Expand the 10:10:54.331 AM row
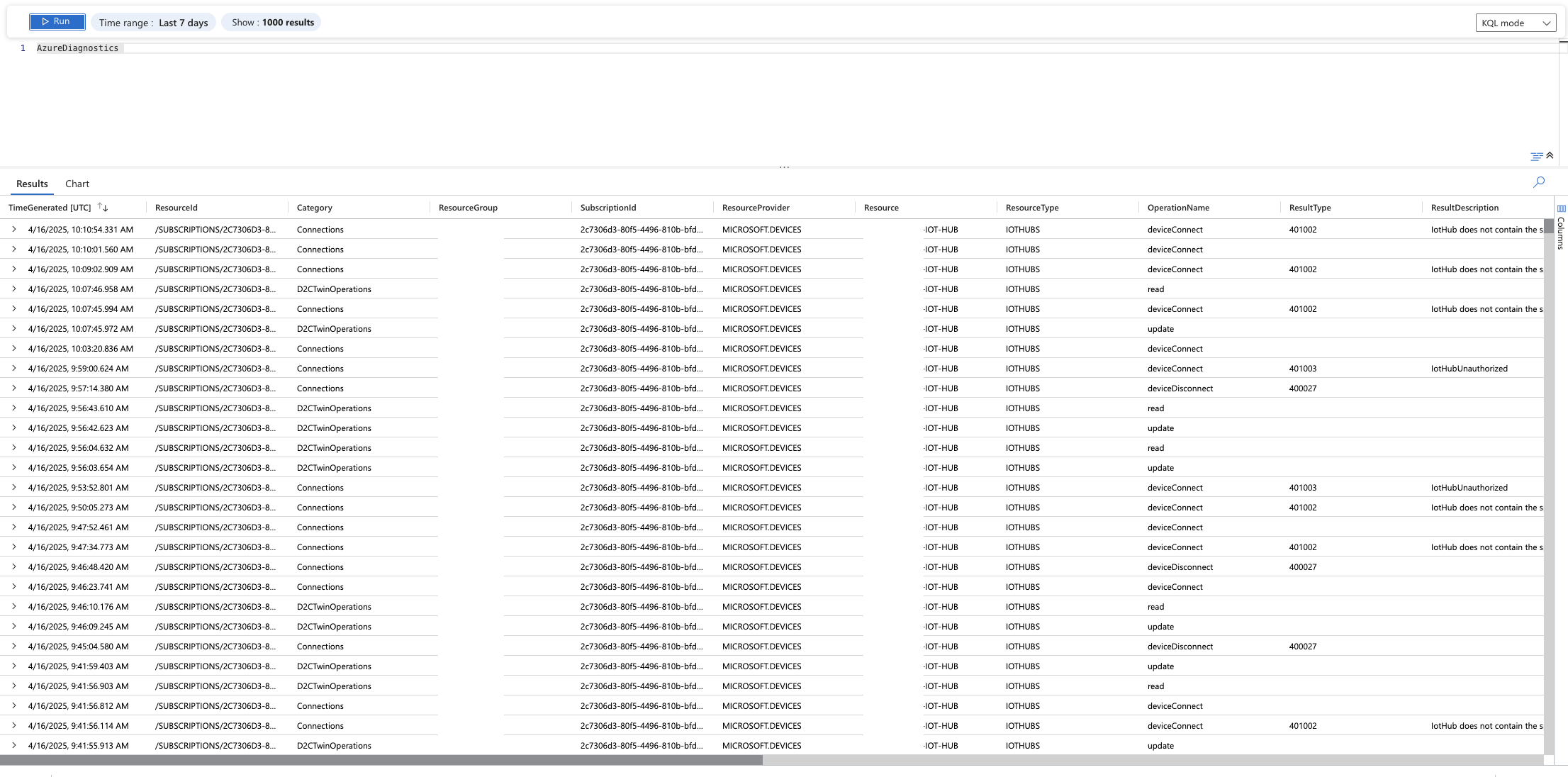Screen dimensions: 1568x777 pos(13,229)
